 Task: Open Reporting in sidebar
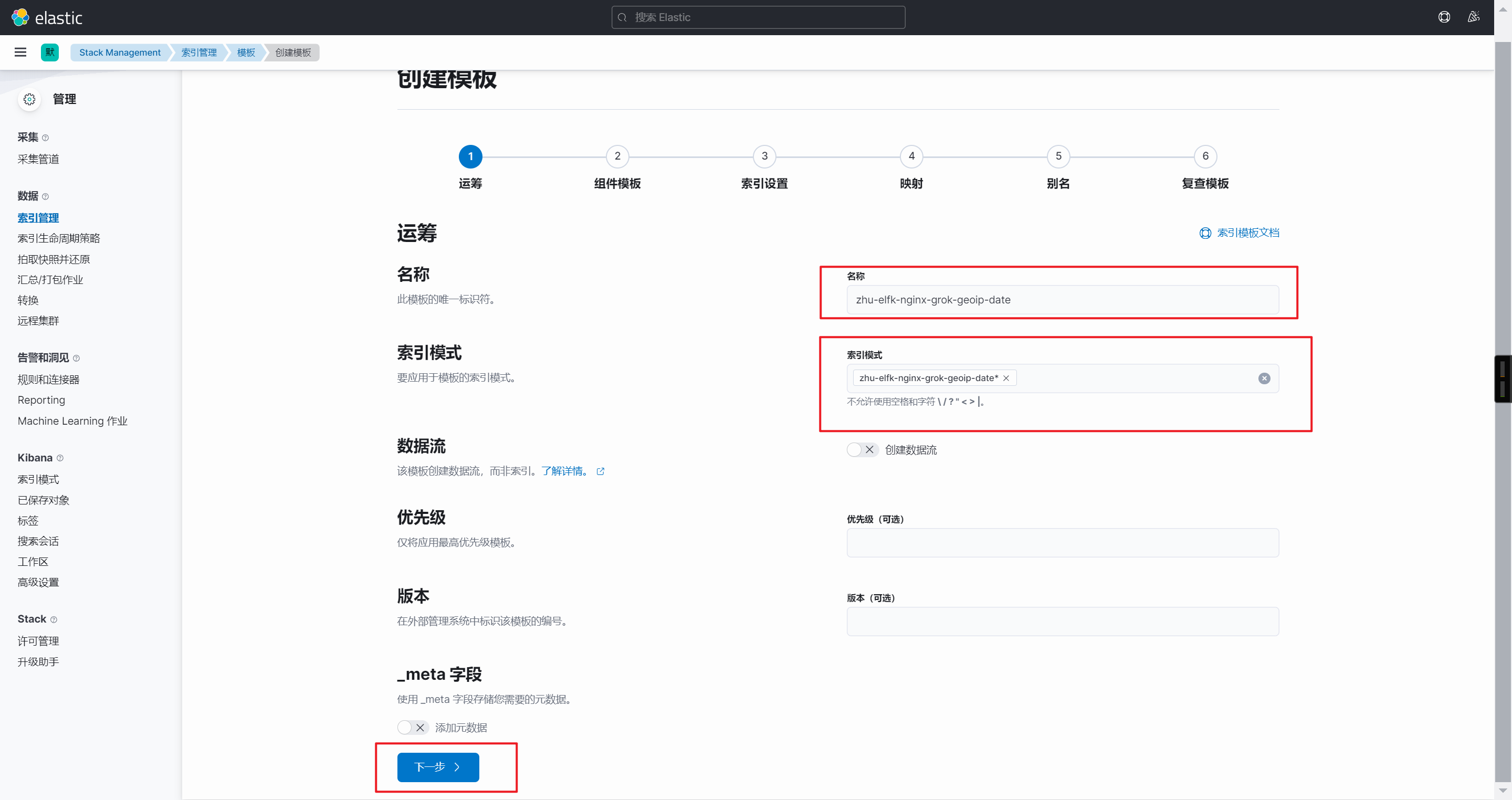41,401
